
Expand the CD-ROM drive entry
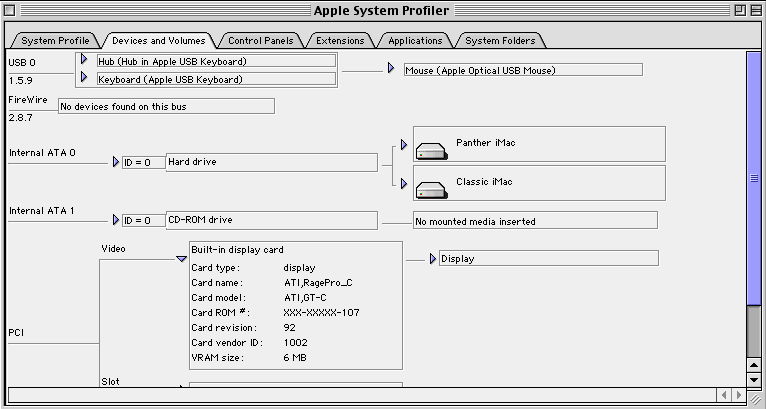point(116,220)
